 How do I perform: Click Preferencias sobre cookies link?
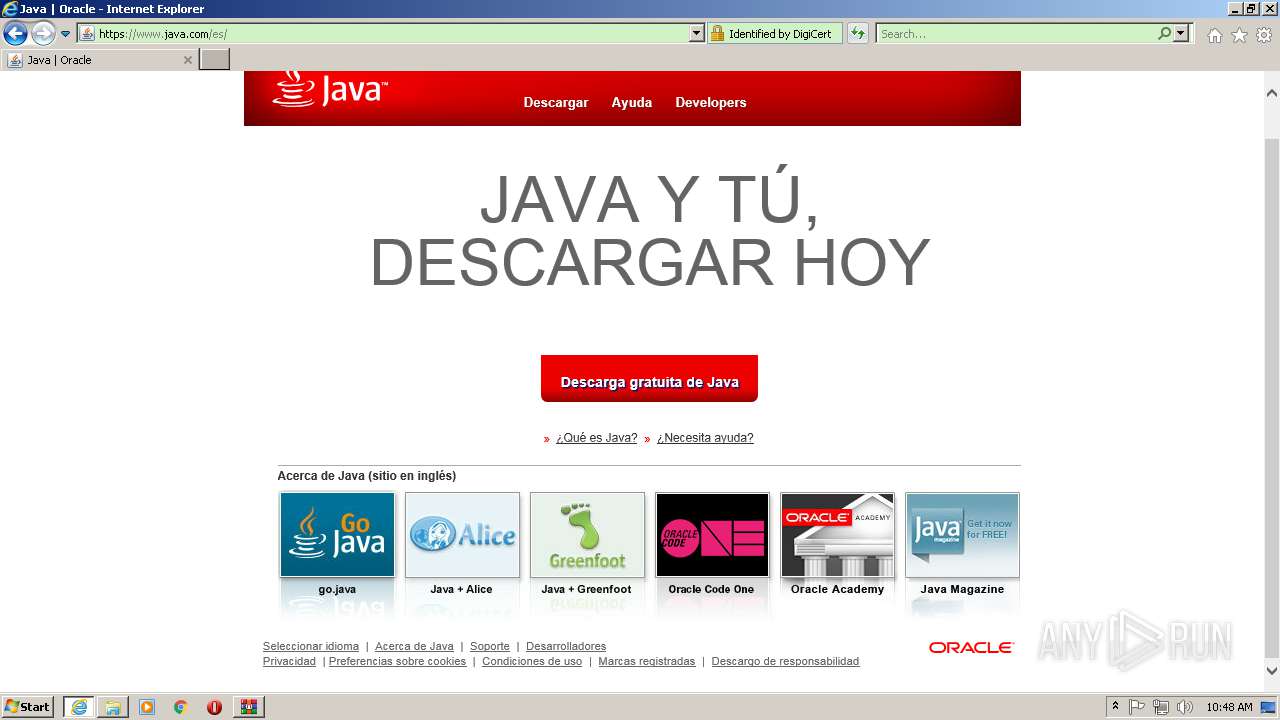pos(397,661)
